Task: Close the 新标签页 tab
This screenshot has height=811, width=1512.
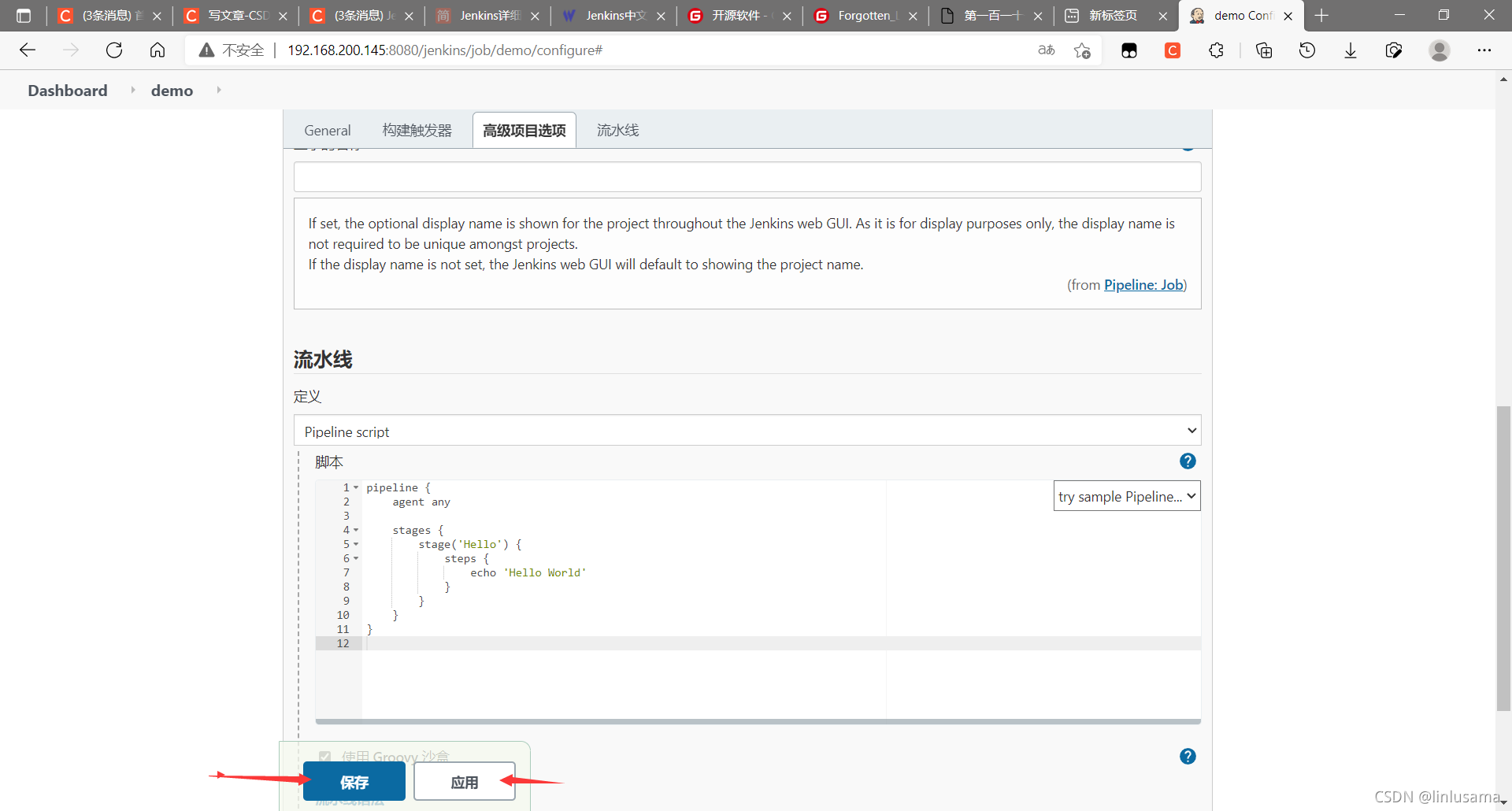Action: pyautogui.click(x=1162, y=16)
